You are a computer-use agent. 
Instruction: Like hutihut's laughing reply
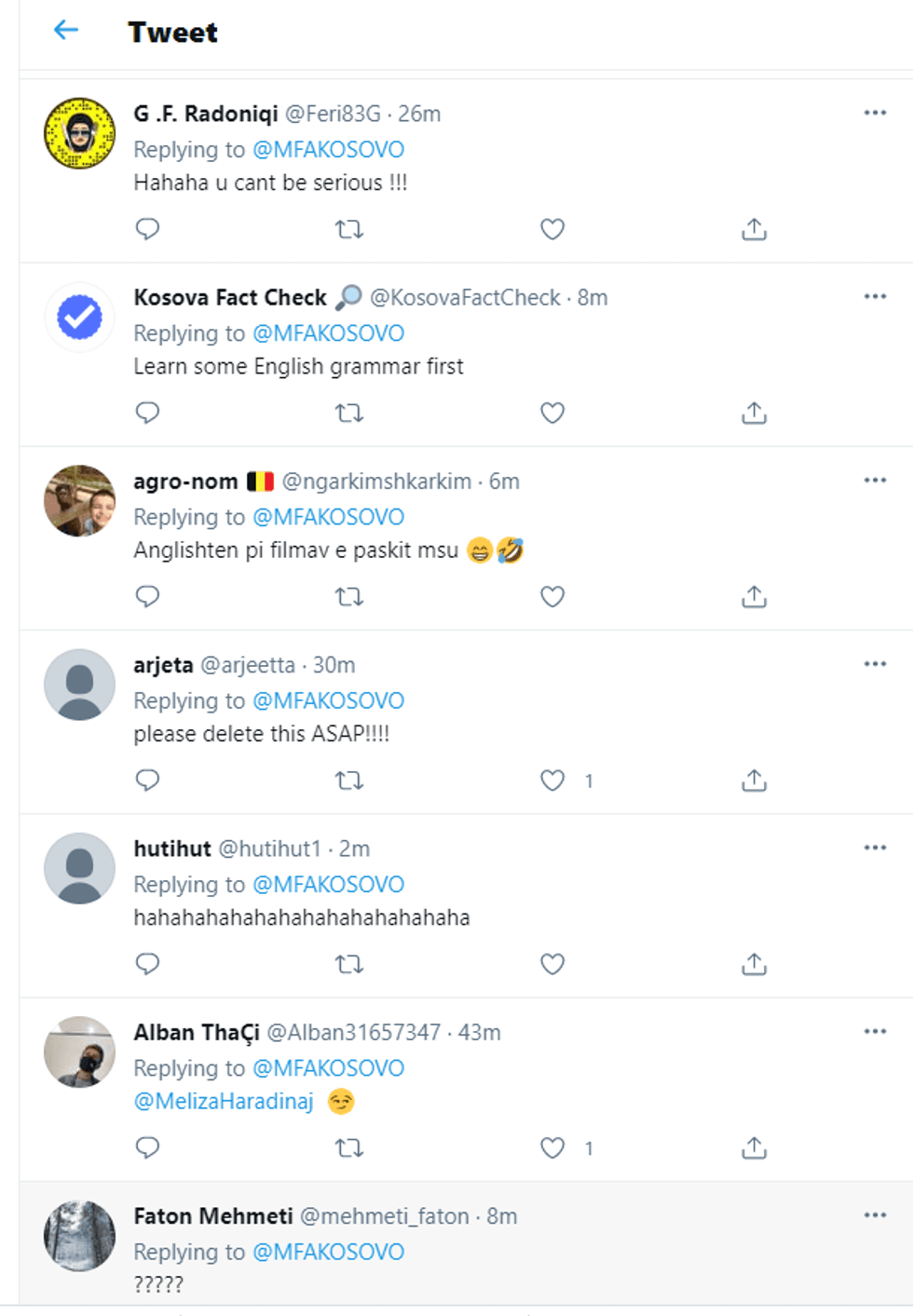pyautogui.click(x=552, y=964)
